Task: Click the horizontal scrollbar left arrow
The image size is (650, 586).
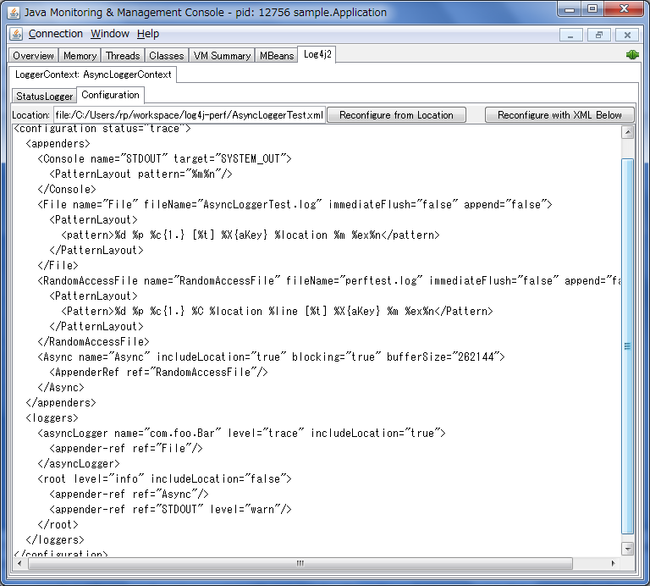Action: pyautogui.click(x=19, y=563)
